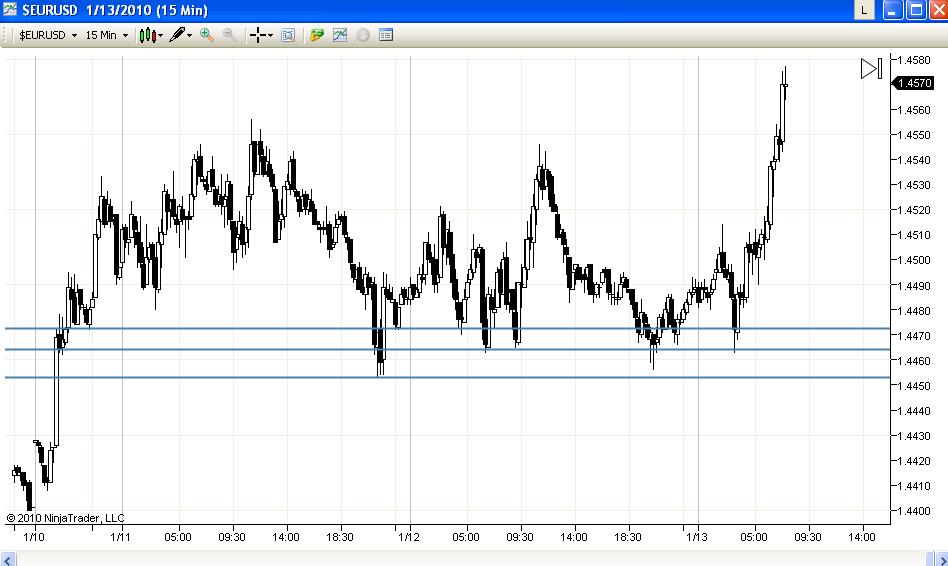Close the $EURUSD chart window
The width and height of the screenshot is (948, 566).
pyautogui.click(x=939, y=10)
